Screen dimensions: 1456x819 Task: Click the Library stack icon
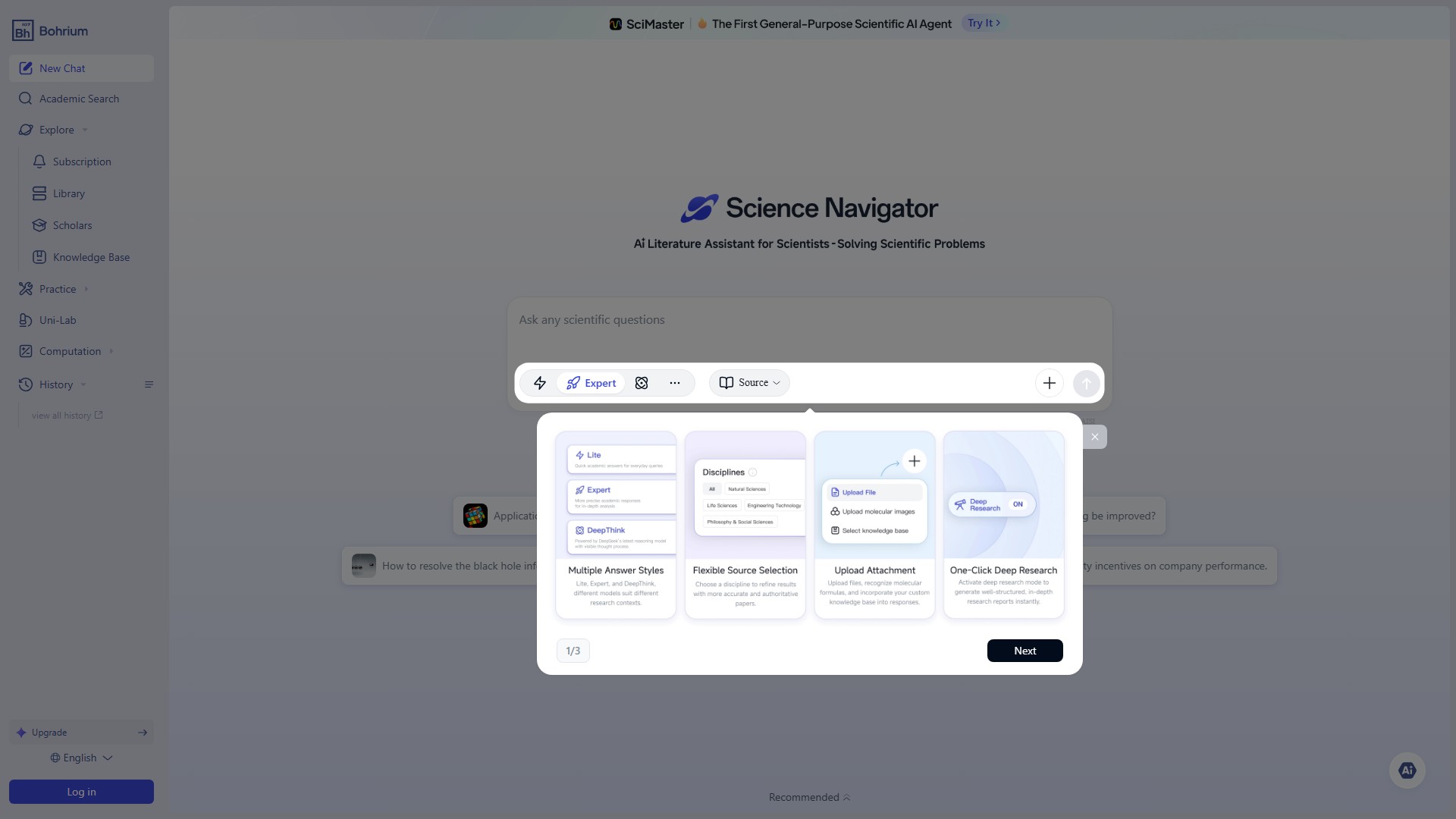coord(39,193)
